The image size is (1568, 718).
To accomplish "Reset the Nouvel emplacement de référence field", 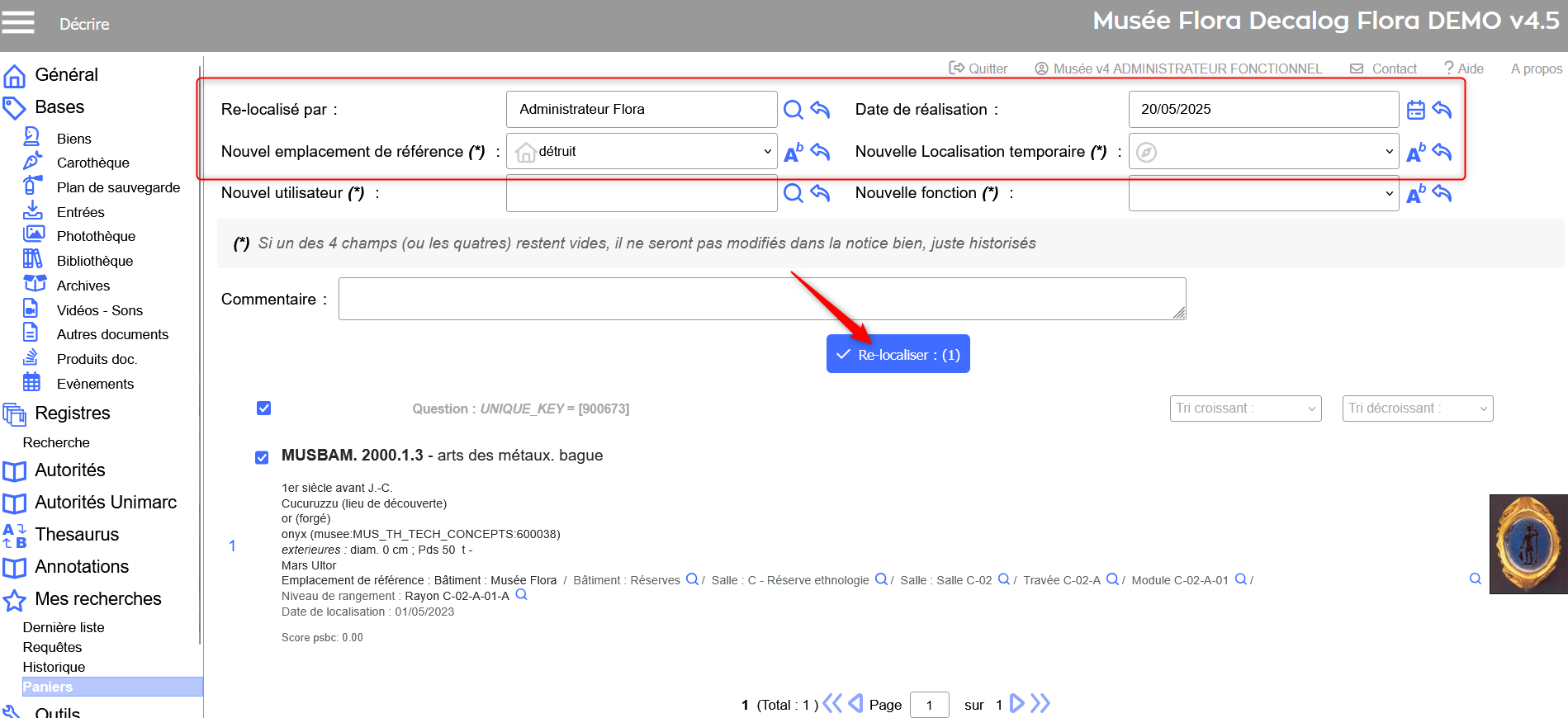I will pyautogui.click(x=820, y=152).
